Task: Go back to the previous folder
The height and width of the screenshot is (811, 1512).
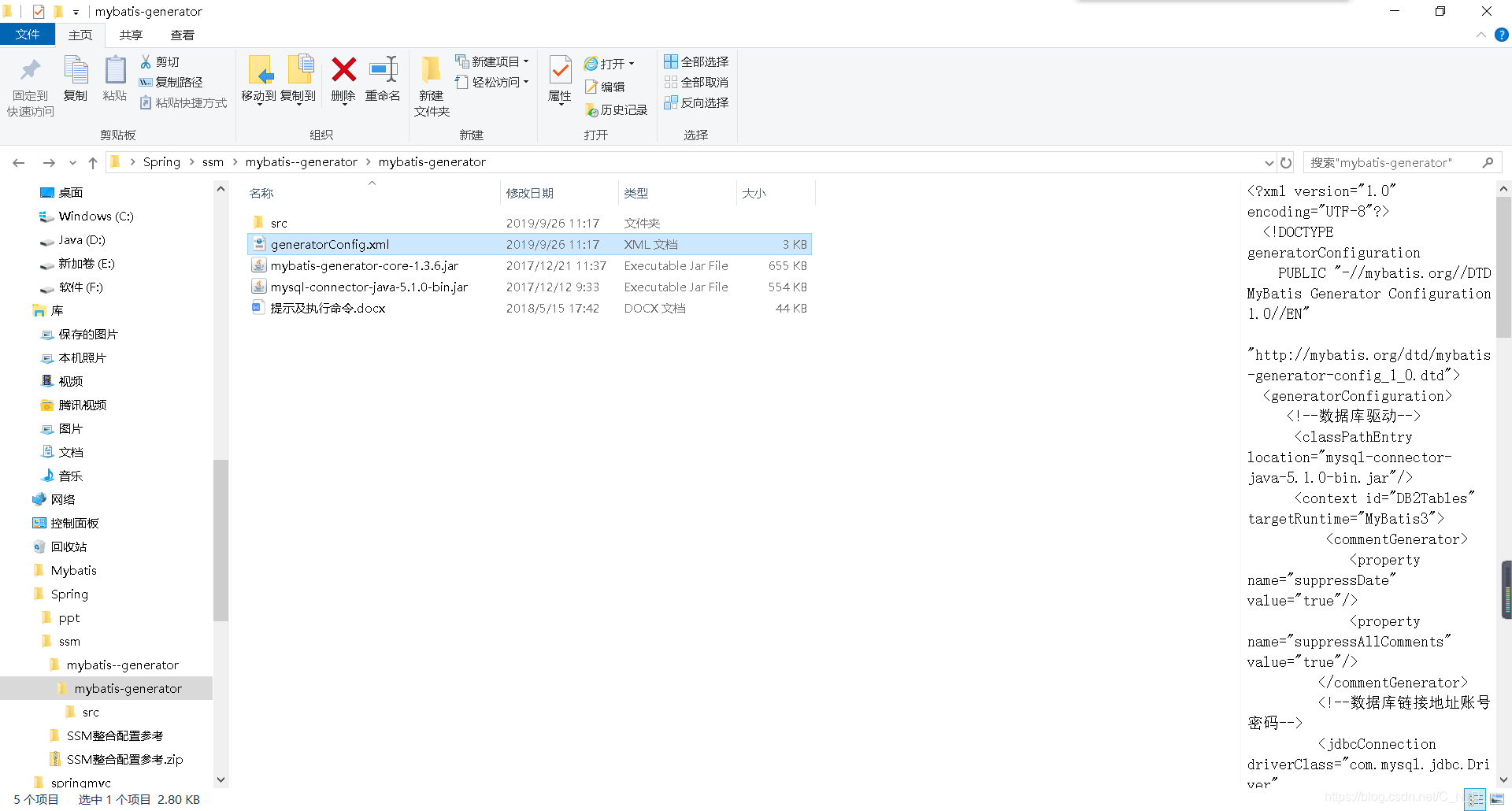Action: 19,162
